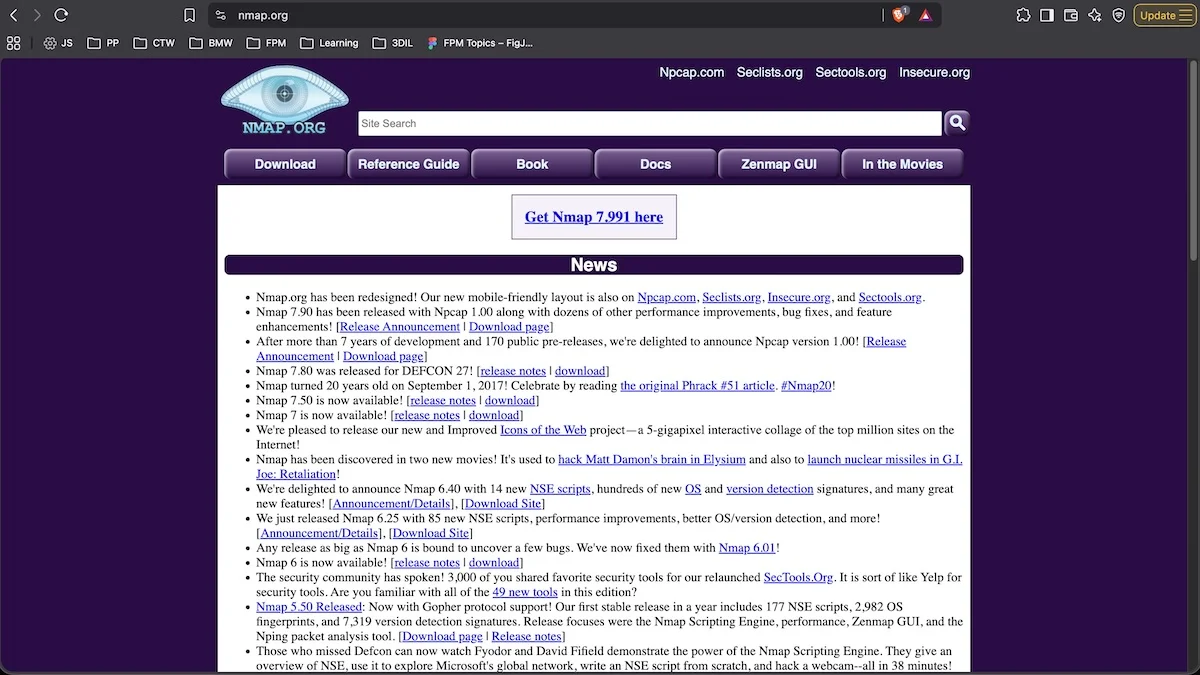Open the 49 new tools link
This screenshot has height=675, width=1200.
point(525,592)
